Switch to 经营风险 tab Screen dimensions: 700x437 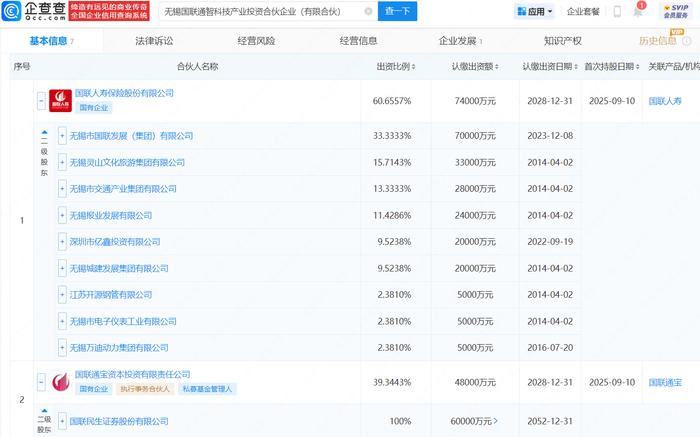(256, 41)
